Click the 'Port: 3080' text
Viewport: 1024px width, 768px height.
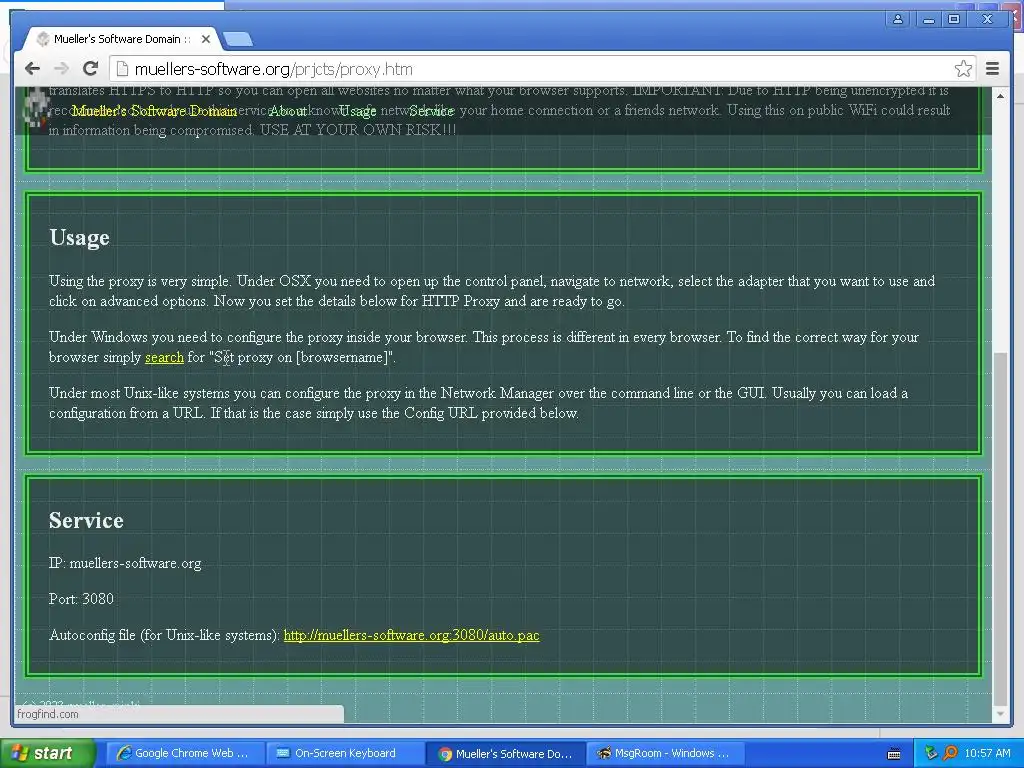(x=82, y=599)
